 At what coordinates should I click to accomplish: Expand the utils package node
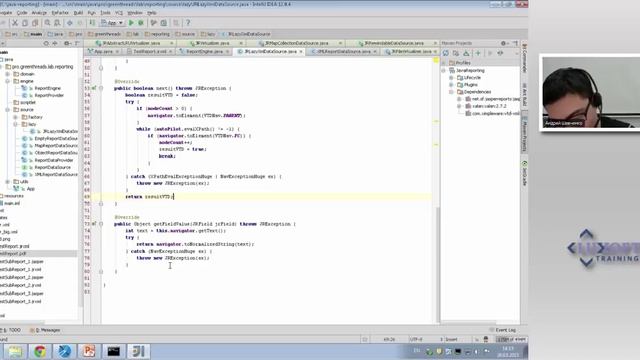(x=8, y=182)
